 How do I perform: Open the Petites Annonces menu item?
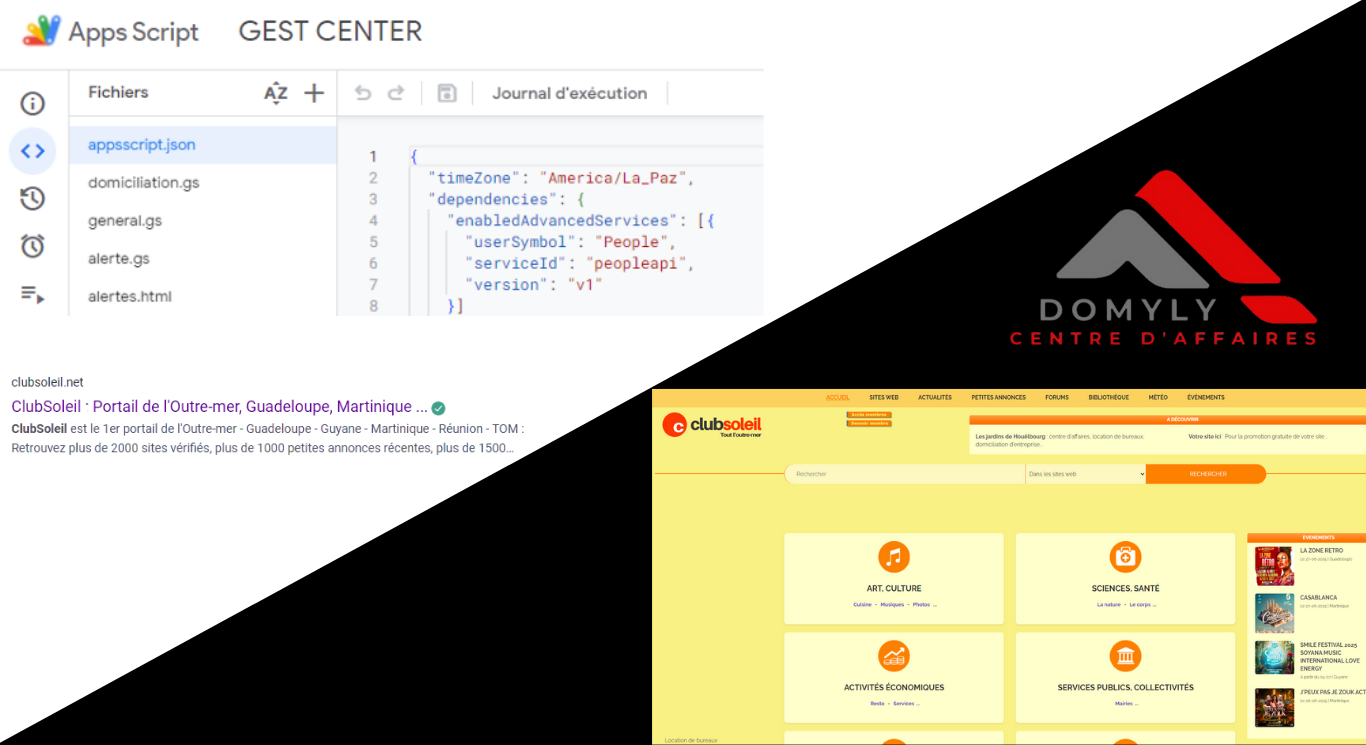[x=998, y=397]
